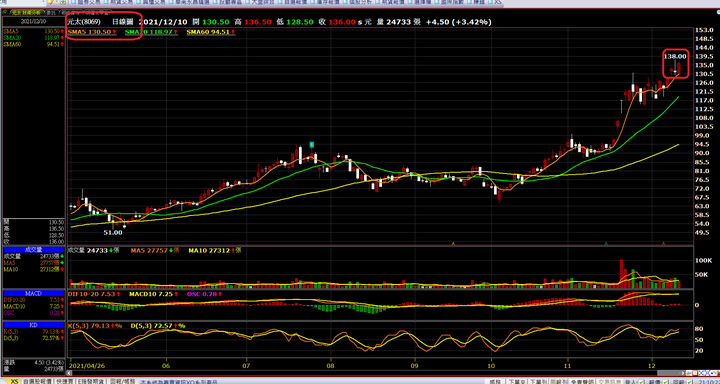Screen dimensions: 720x384
Task: Open the 自選股報價 tab in bottom bar
Action: click(37, 381)
